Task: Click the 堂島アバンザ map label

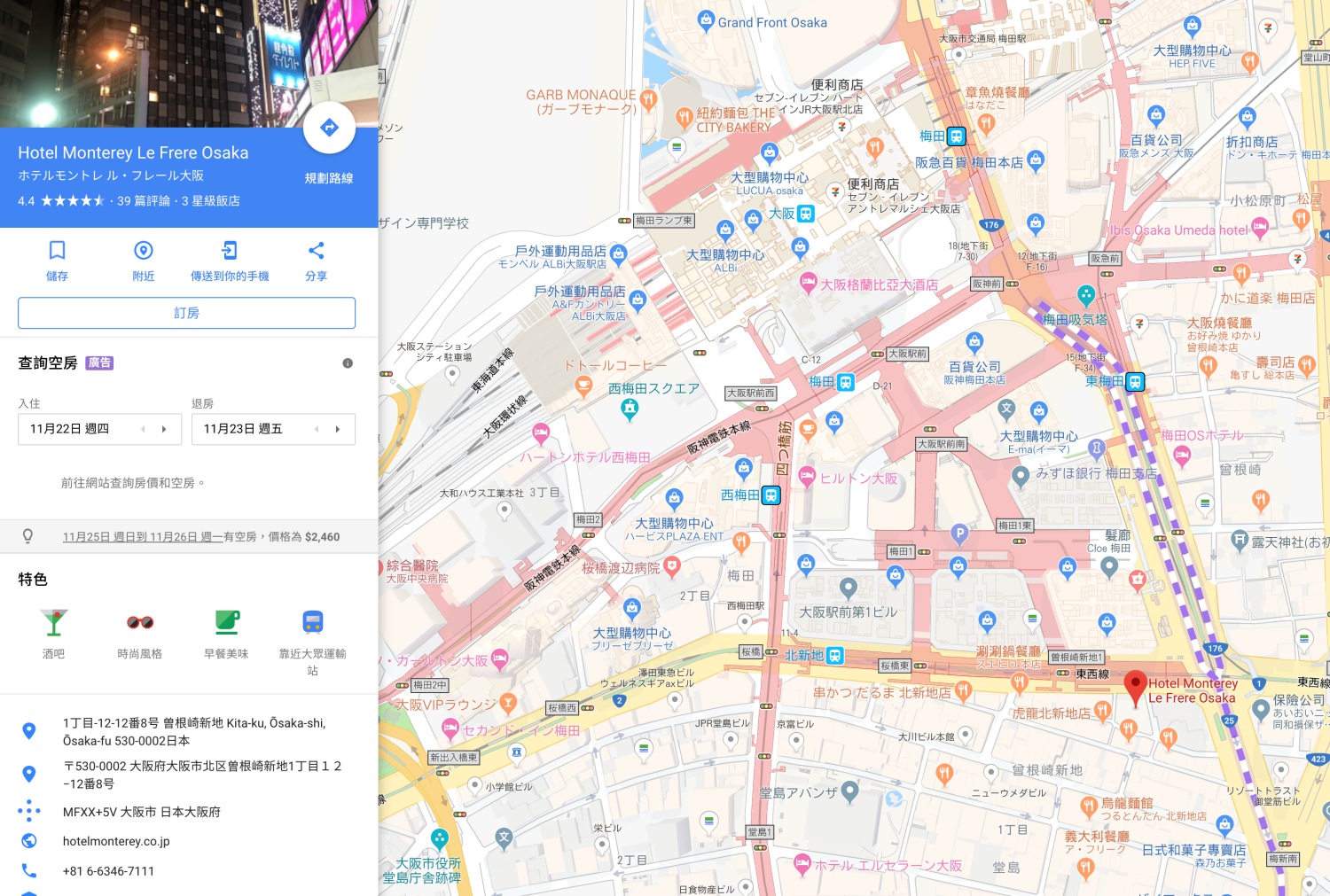Action: (x=798, y=793)
